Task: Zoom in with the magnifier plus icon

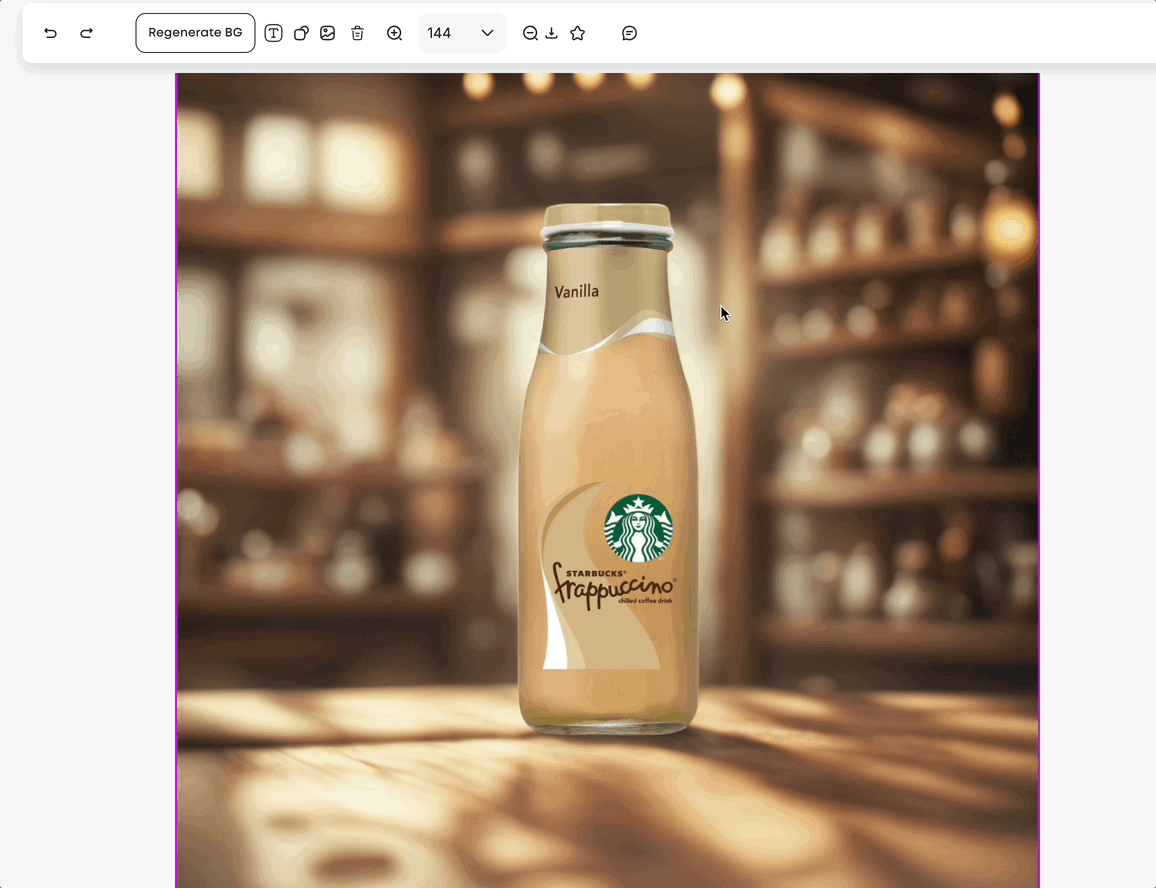Action: pyautogui.click(x=394, y=33)
